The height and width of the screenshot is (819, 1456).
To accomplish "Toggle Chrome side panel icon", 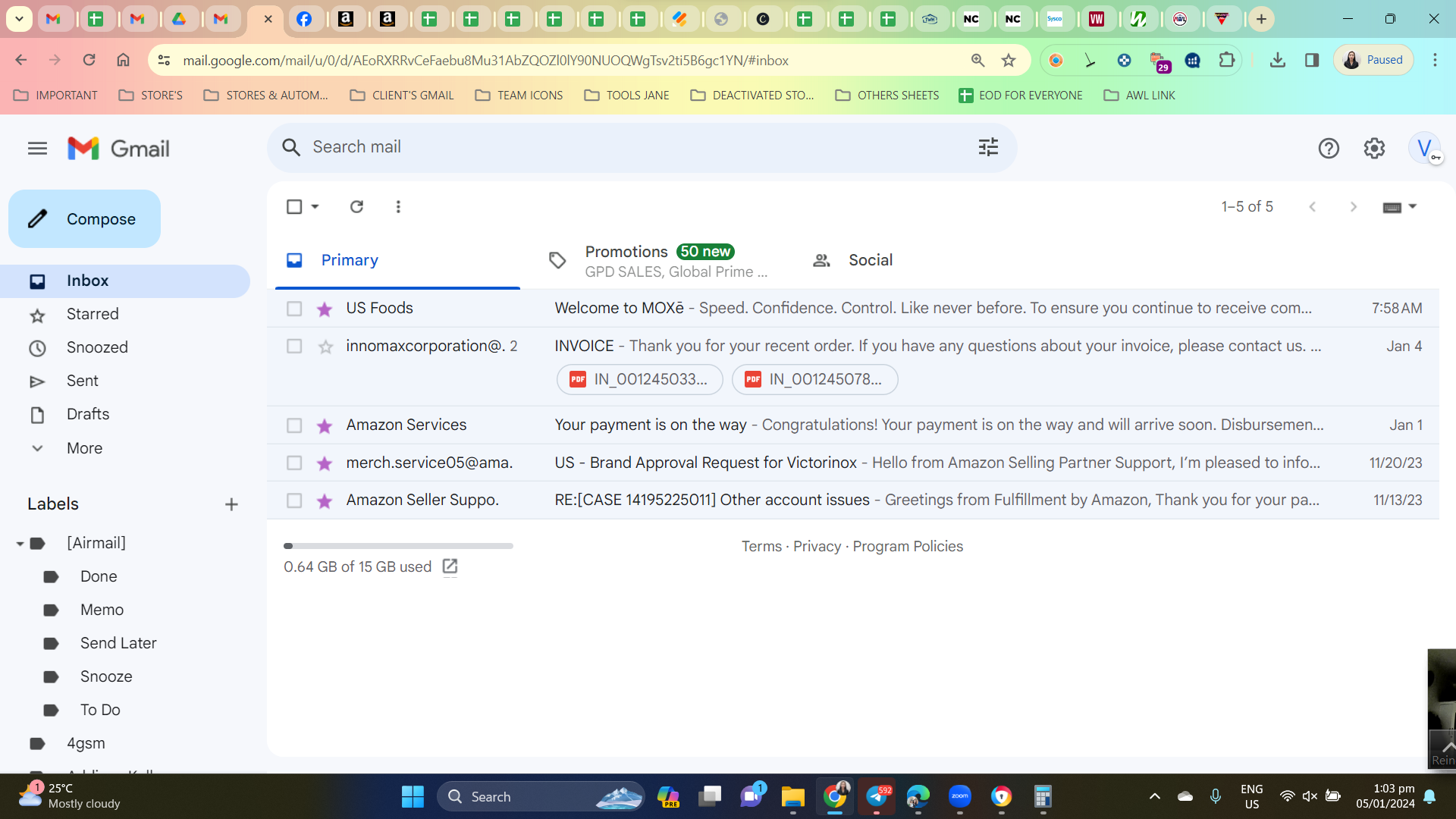I will (1312, 61).
